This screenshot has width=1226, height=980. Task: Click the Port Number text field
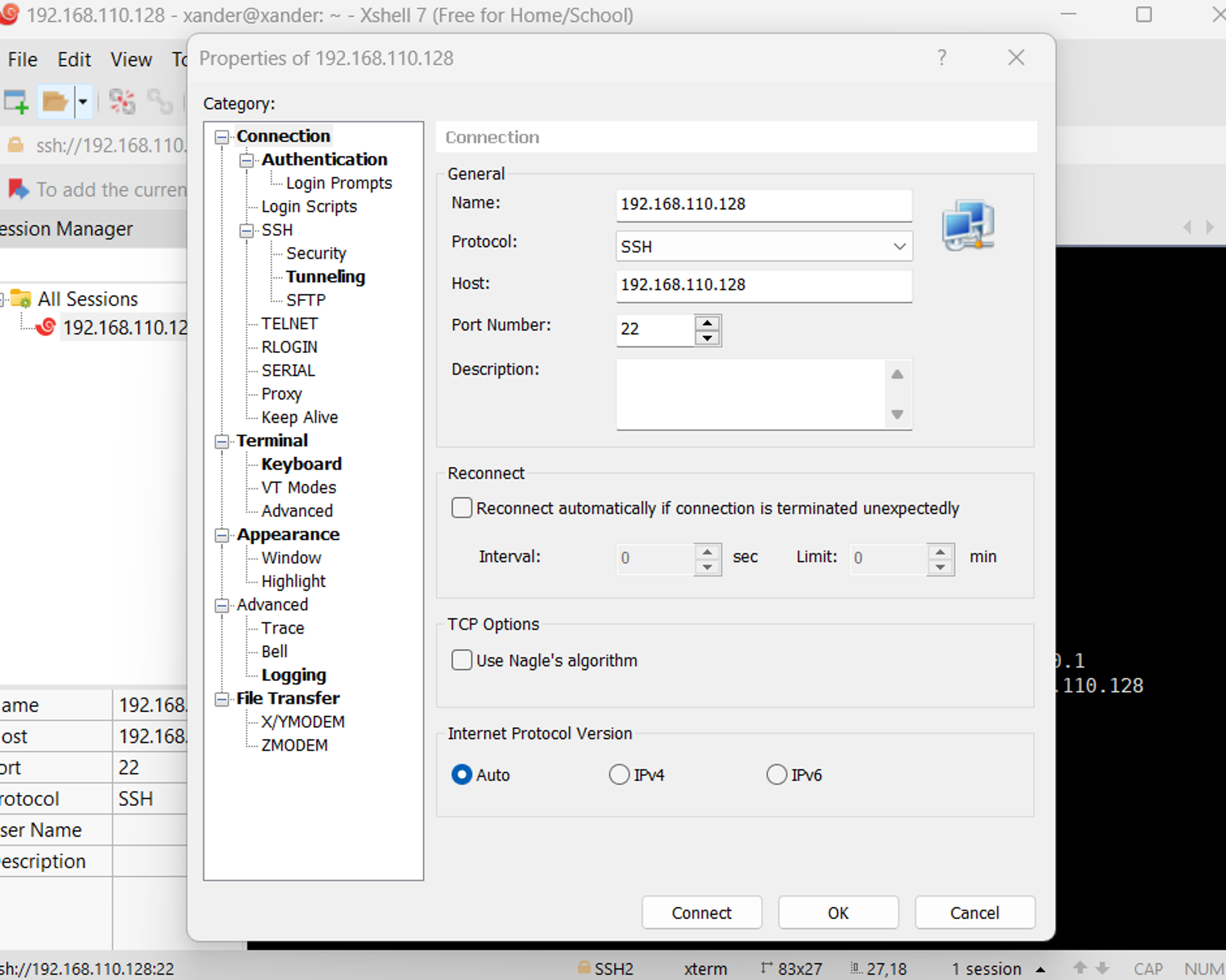(655, 330)
